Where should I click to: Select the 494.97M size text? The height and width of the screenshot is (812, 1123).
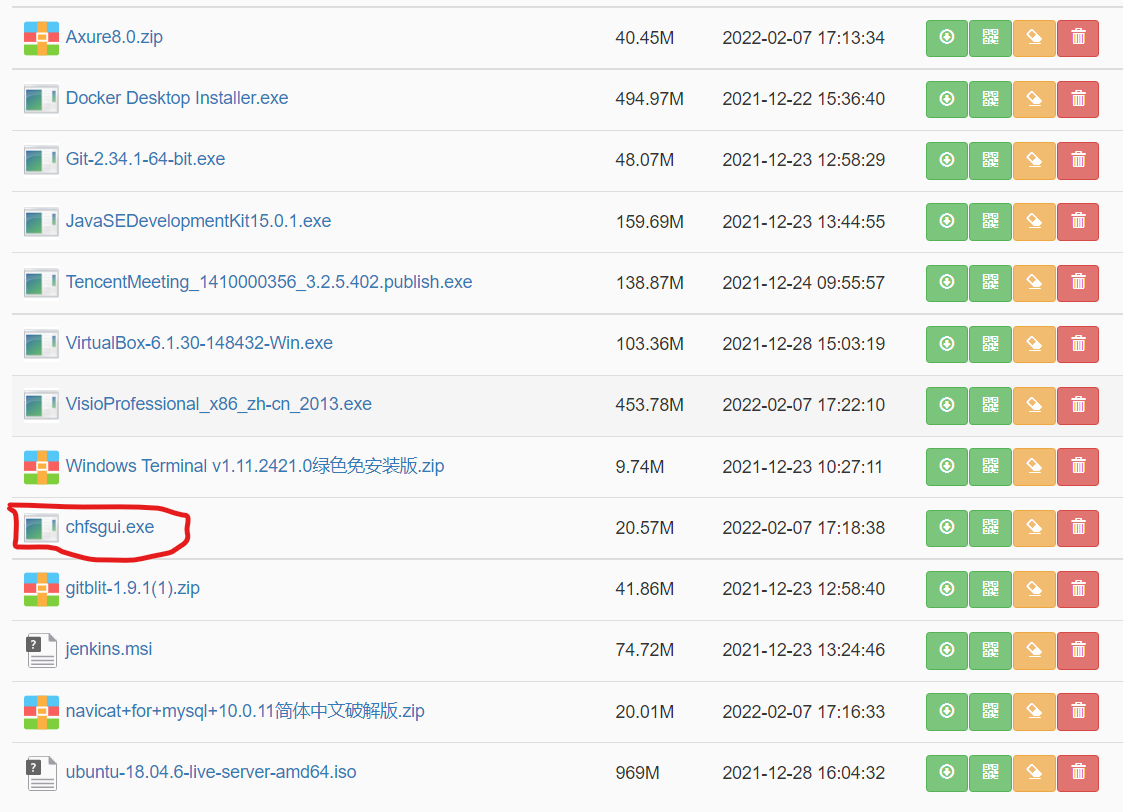pos(650,99)
